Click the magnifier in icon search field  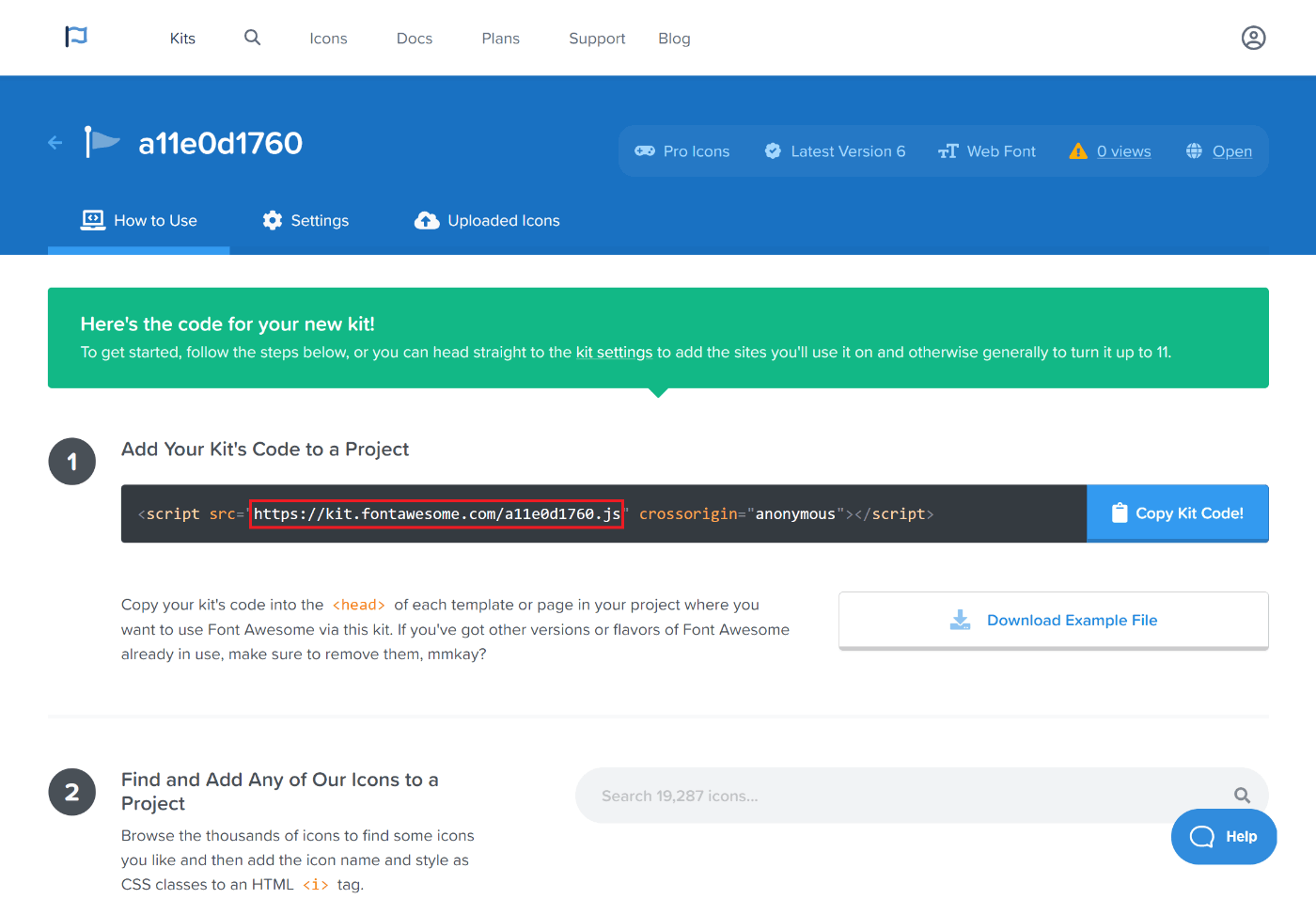click(1242, 796)
